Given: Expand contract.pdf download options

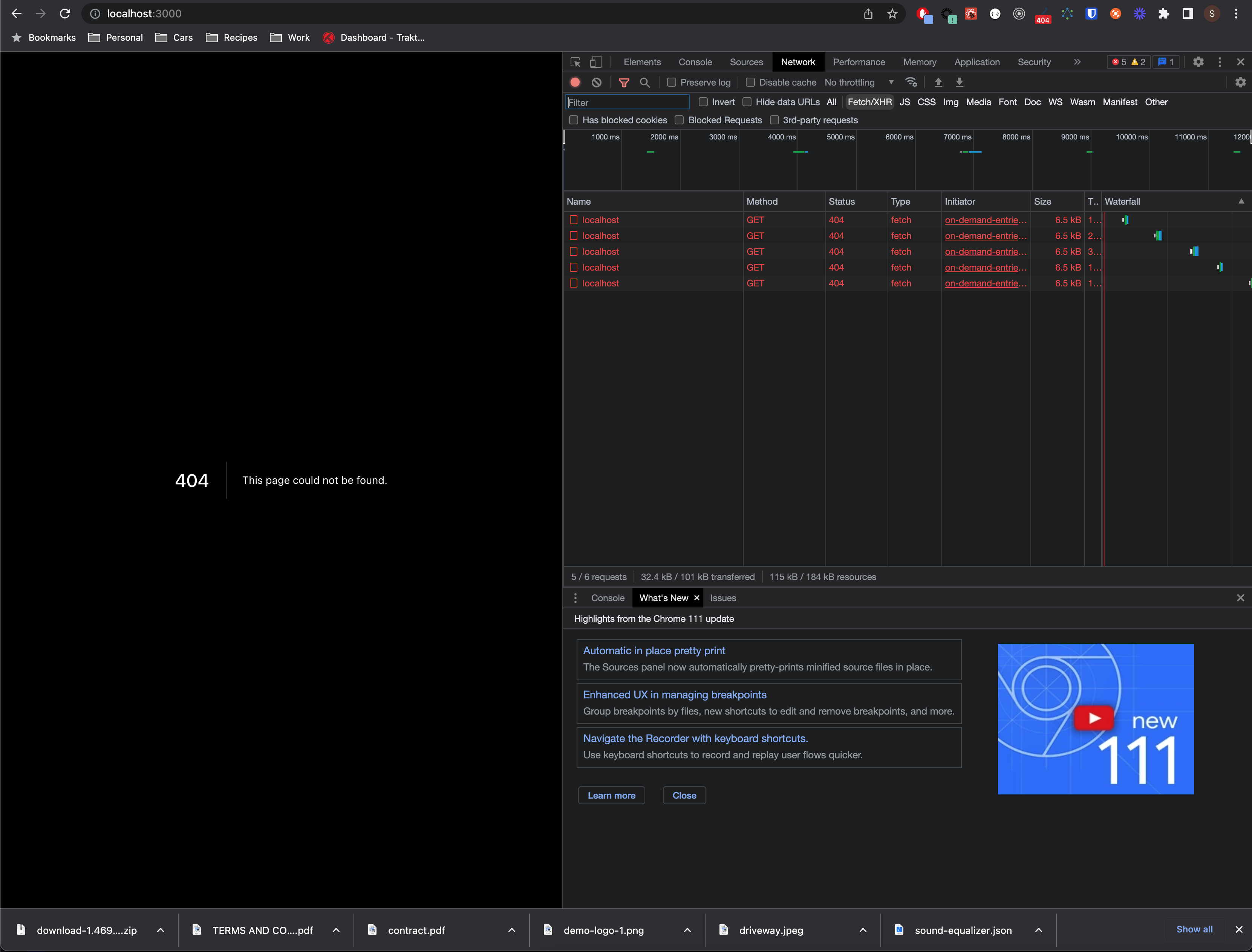Looking at the screenshot, I should [511, 930].
